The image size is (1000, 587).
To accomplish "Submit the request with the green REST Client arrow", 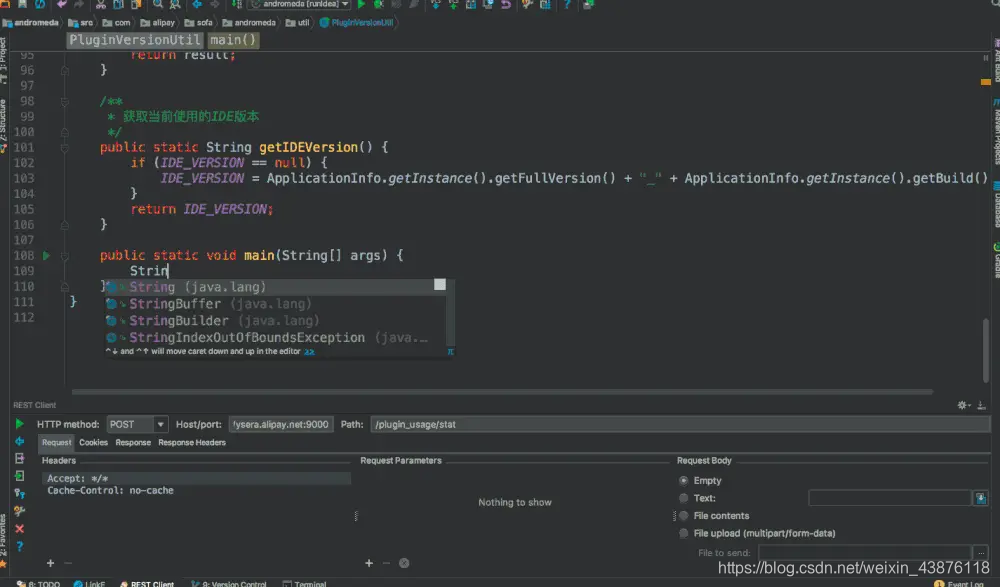I will coord(20,424).
